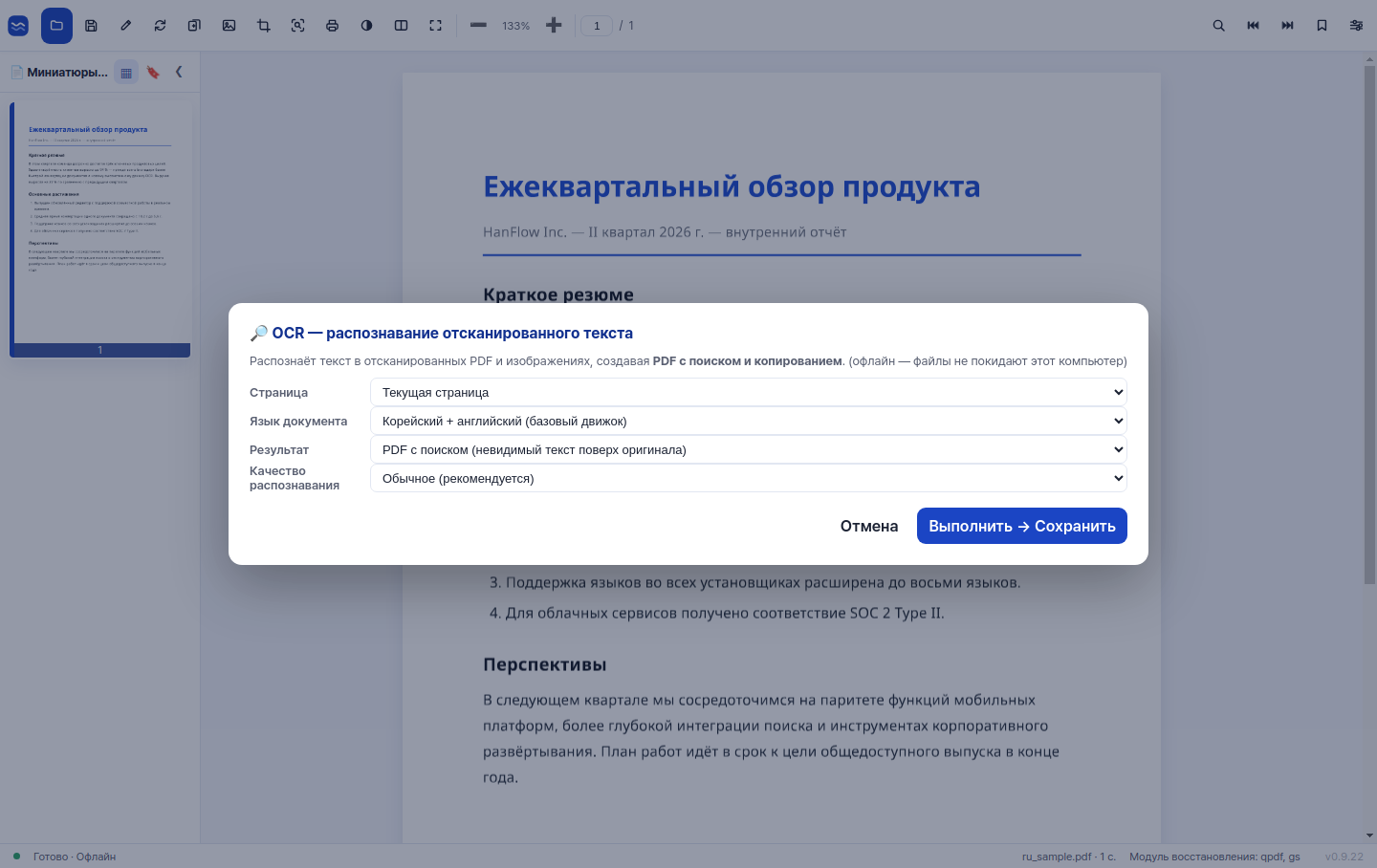Image resolution: width=1377 pixels, height=868 pixels.
Task: Click the image insert icon
Action: click(229, 26)
